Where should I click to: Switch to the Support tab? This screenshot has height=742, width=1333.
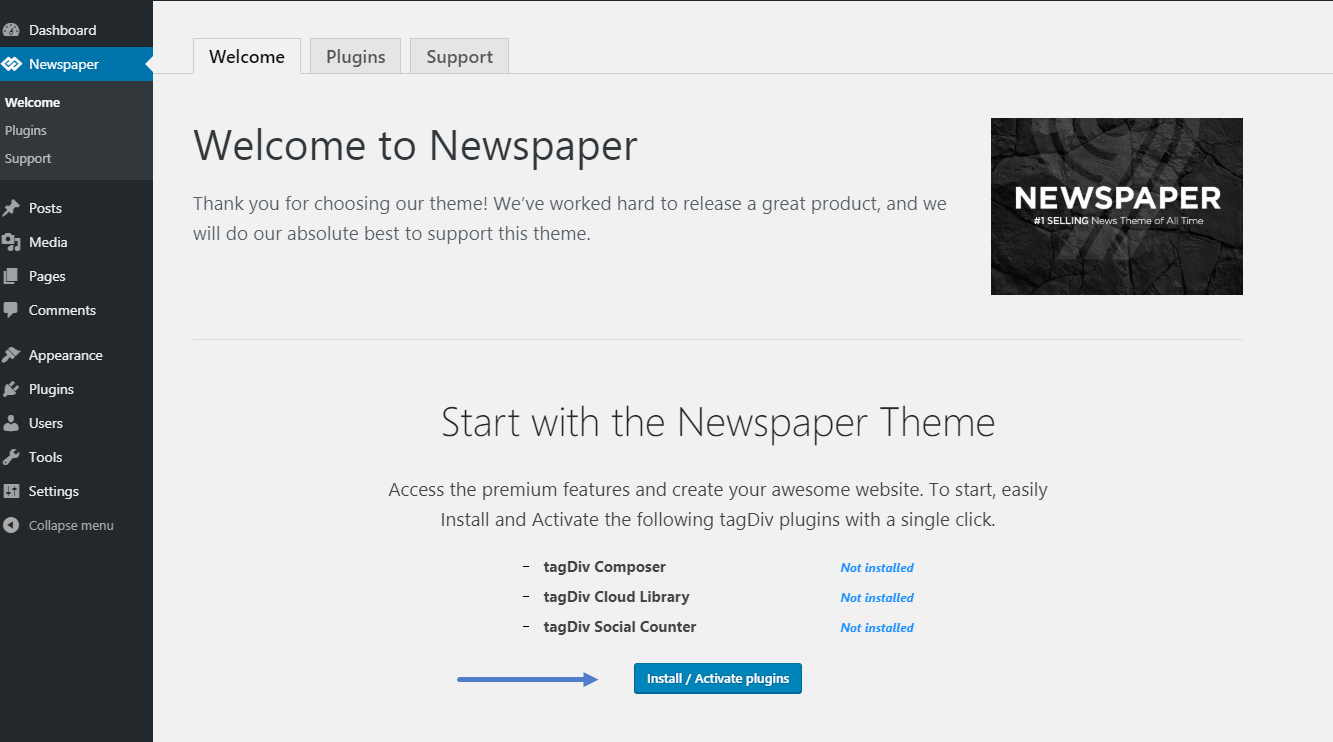459,56
